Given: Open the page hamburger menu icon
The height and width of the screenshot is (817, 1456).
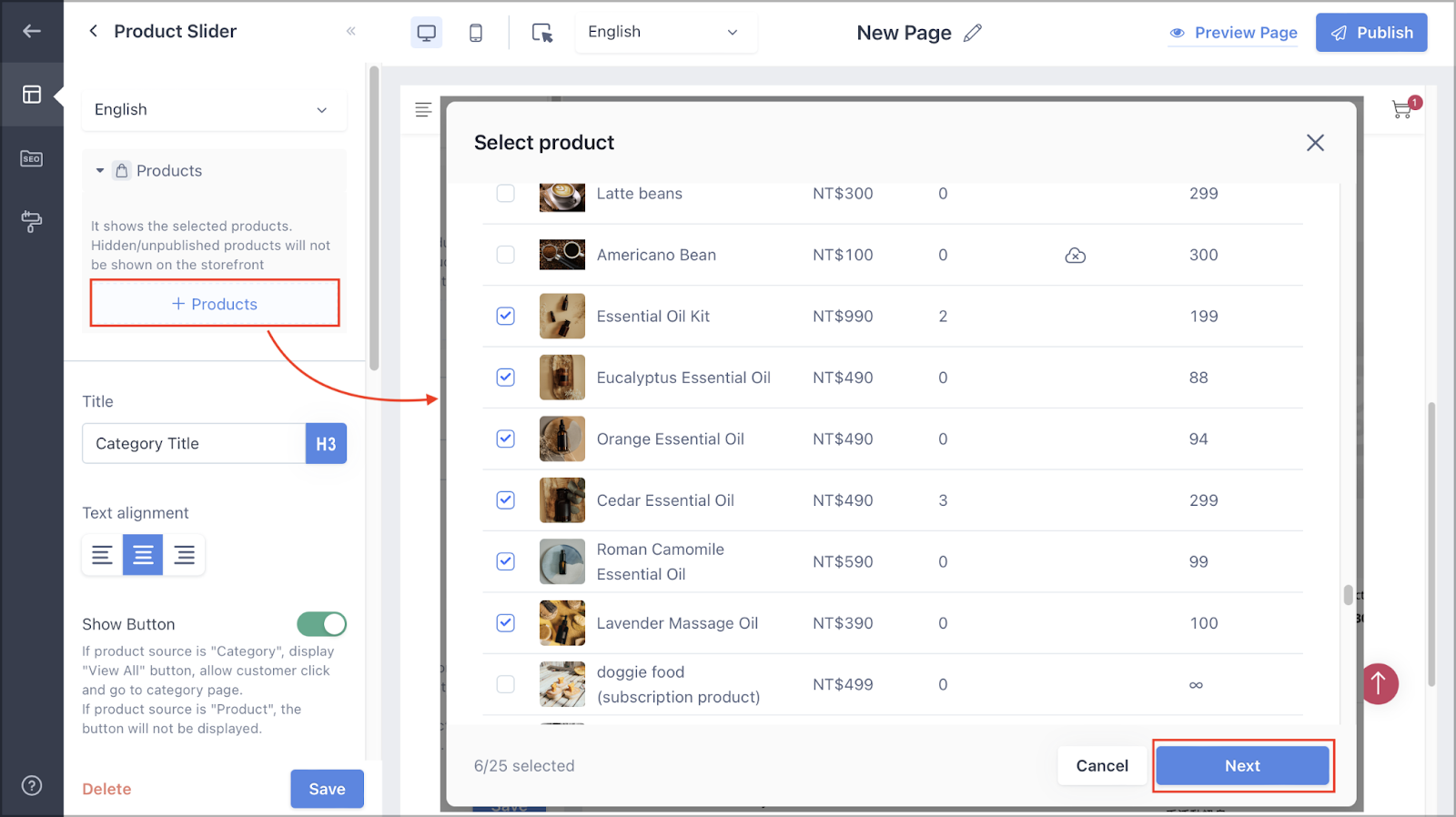Looking at the screenshot, I should 423,110.
